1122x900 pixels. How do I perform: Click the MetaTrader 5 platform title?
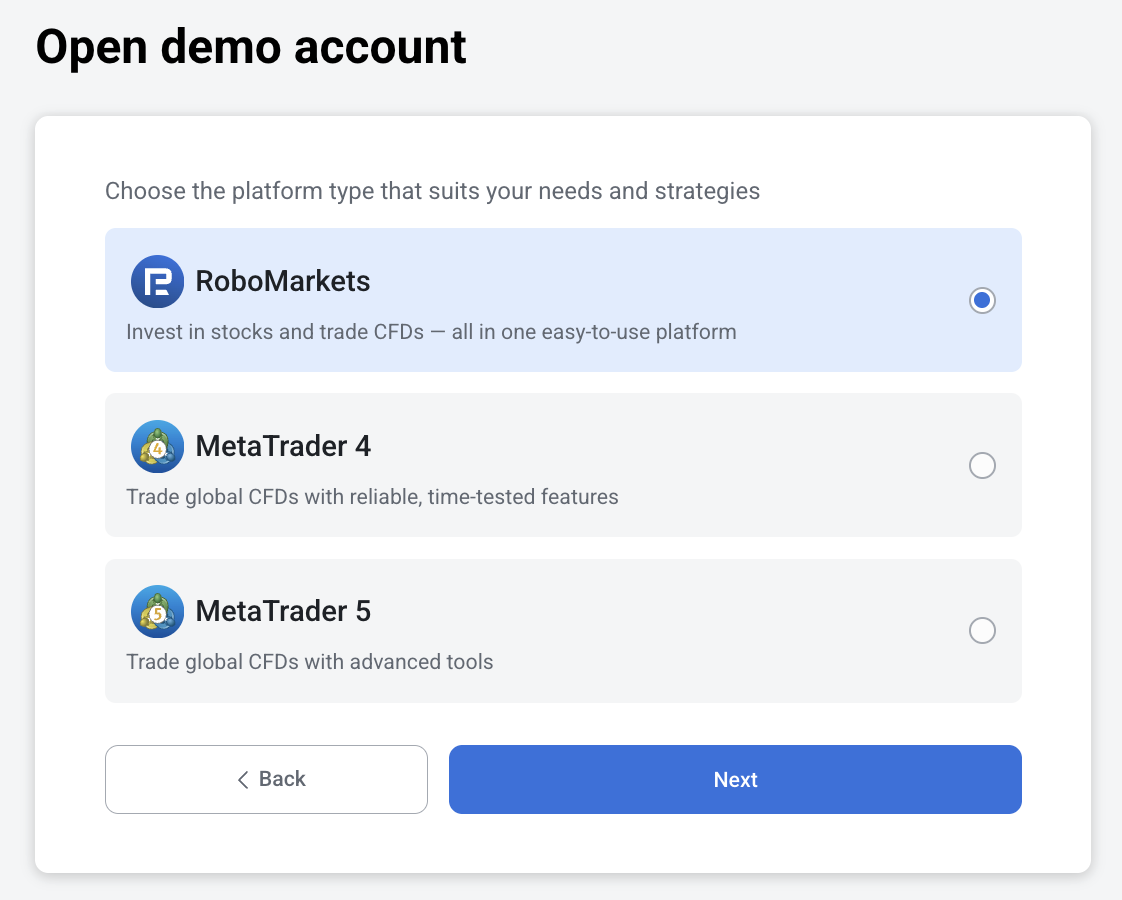click(x=283, y=612)
